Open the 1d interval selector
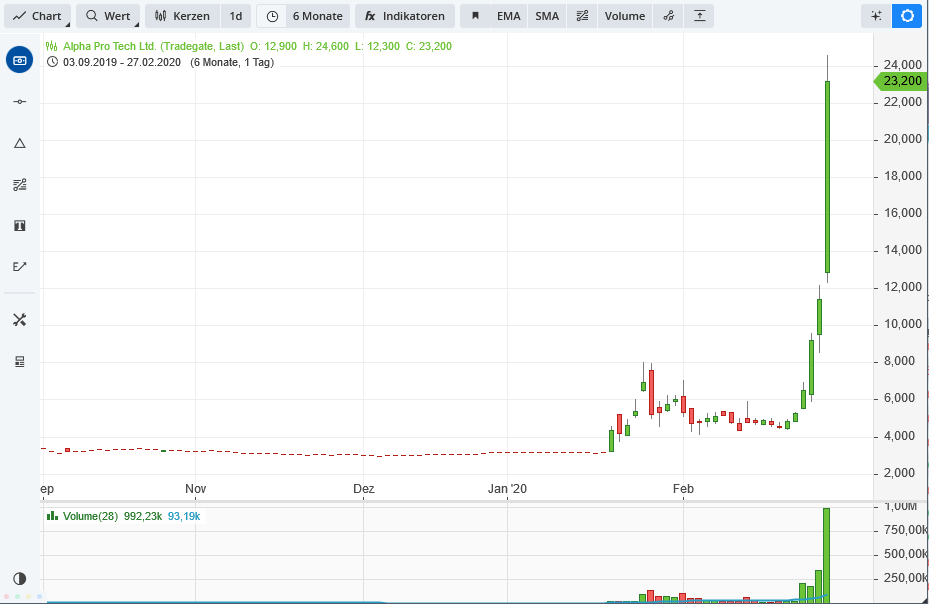This screenshot has width=929, height=604. 235,16
